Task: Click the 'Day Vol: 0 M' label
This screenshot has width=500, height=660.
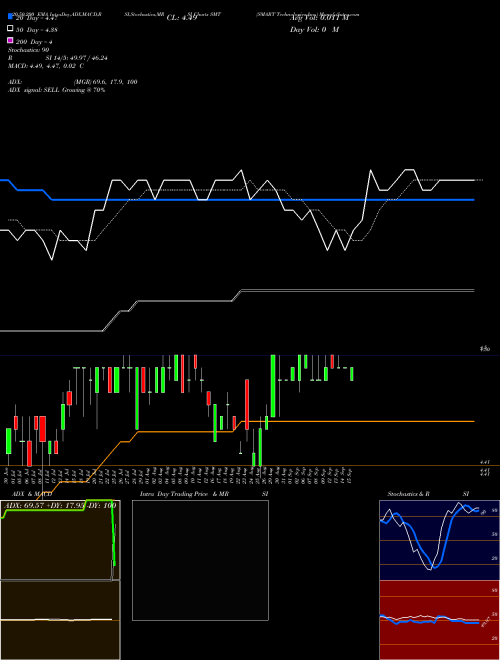Action: click(x=314, y=29)
